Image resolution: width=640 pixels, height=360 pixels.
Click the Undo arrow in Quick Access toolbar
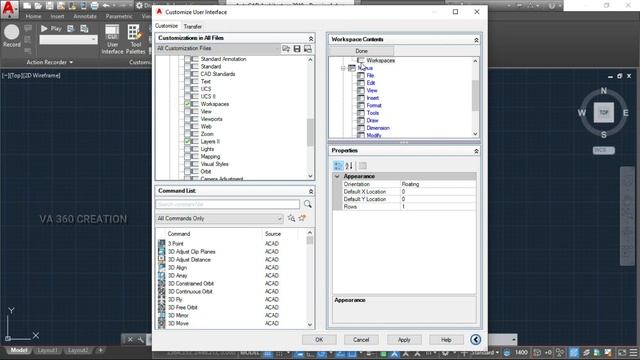106,6
